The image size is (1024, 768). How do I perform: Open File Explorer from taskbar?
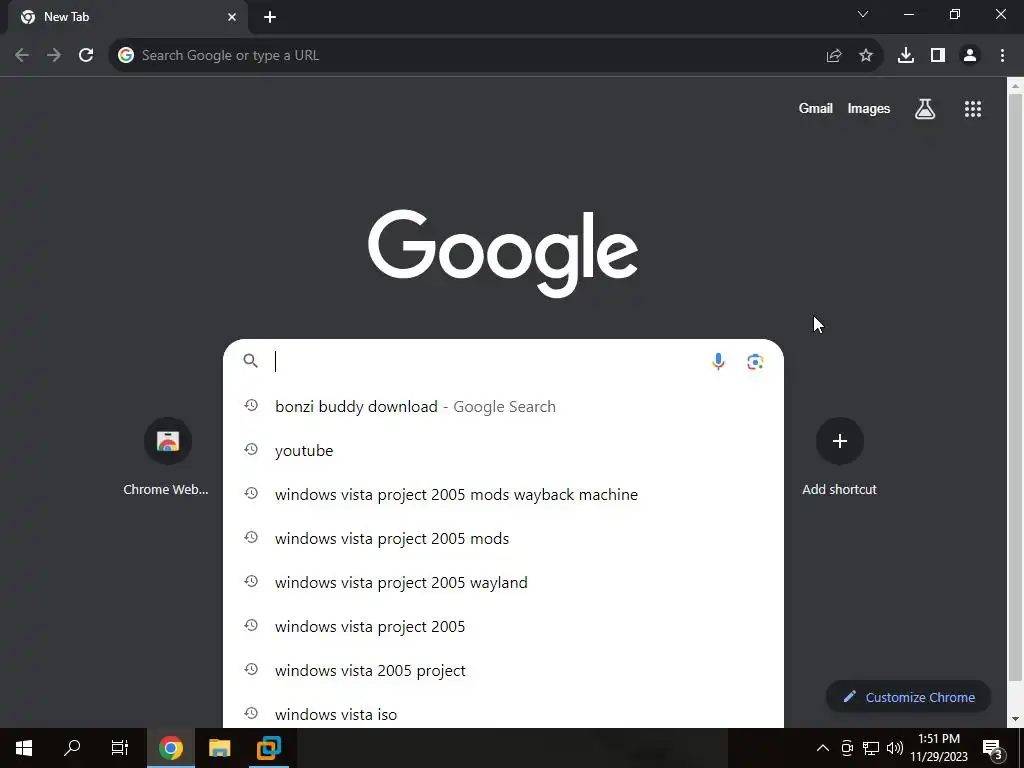tap(219, 748)
